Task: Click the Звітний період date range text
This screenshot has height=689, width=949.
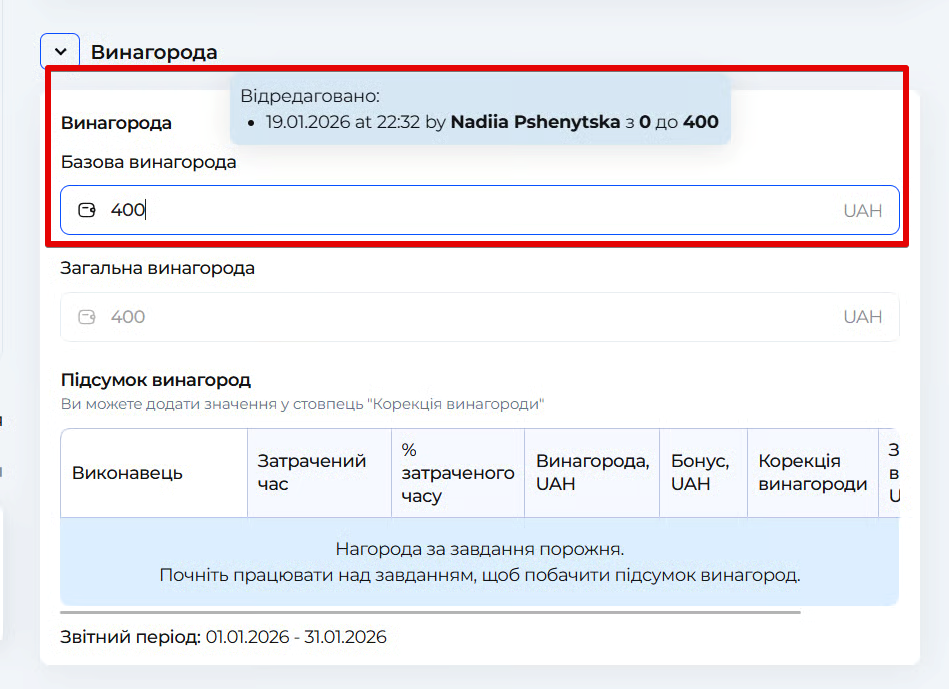Action: (x=295, y=637)
